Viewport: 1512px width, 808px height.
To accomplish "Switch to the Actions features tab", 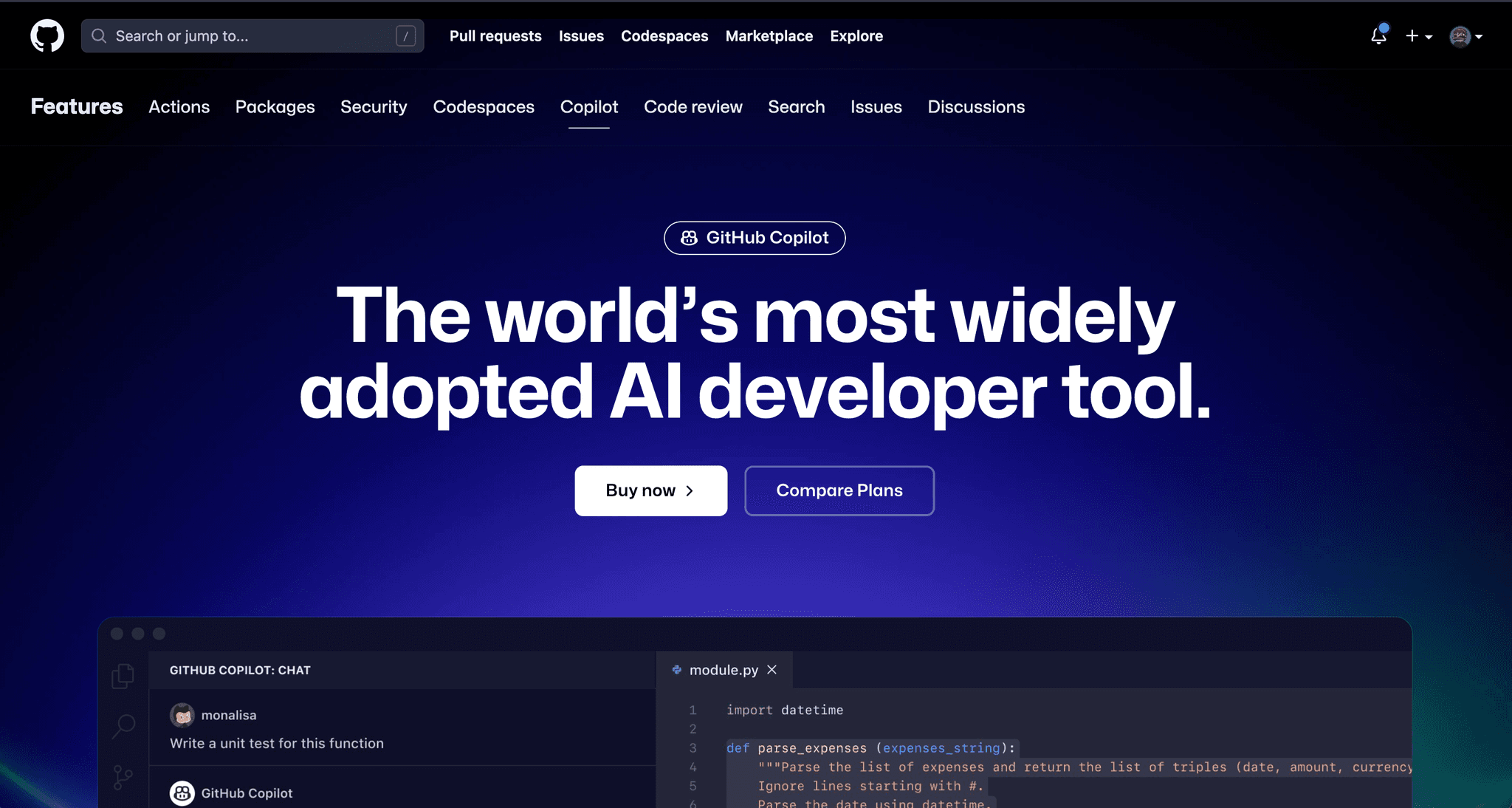I will (x=179, y=106).
